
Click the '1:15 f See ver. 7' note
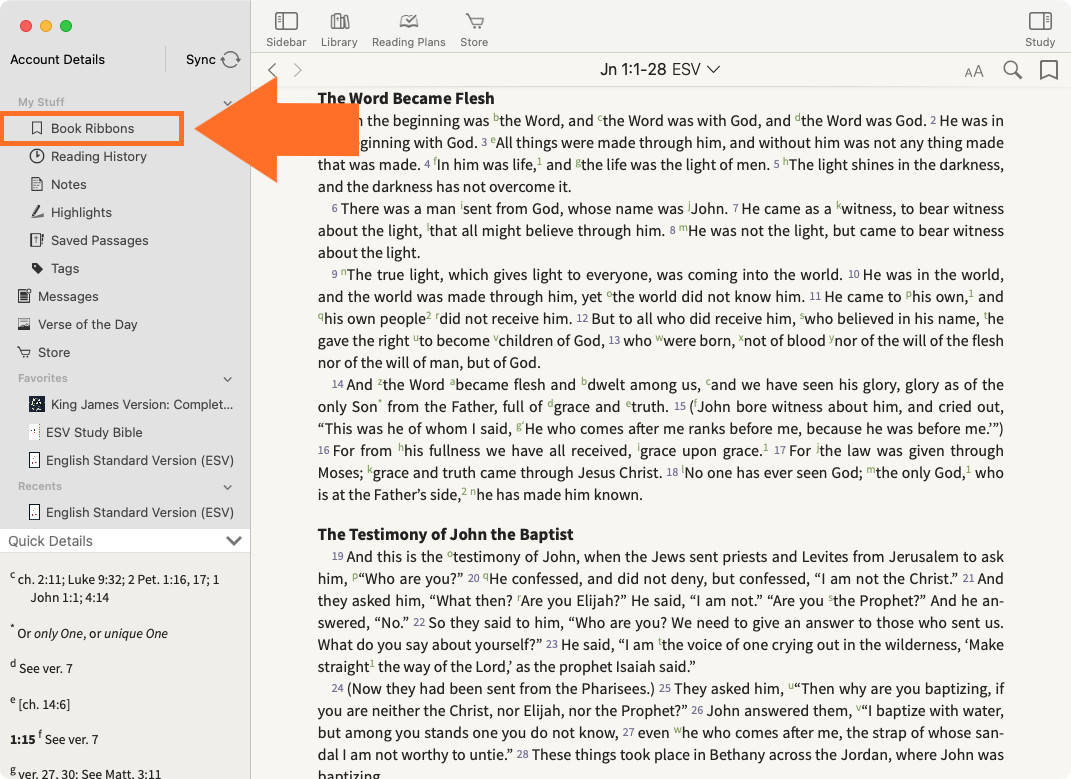point(54,739)
